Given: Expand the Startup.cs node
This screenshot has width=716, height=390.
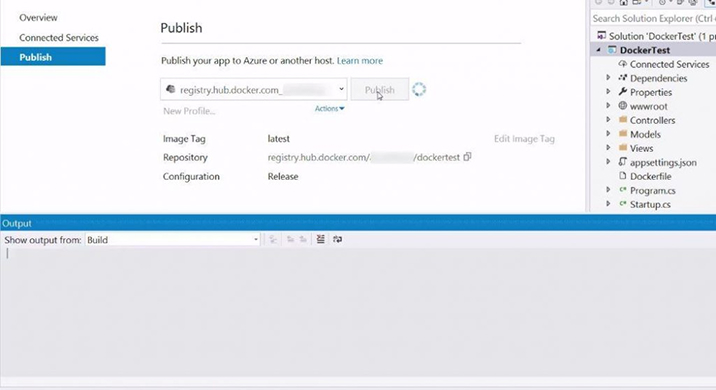Looking at the screenshot, I should [x=608, y=204].
